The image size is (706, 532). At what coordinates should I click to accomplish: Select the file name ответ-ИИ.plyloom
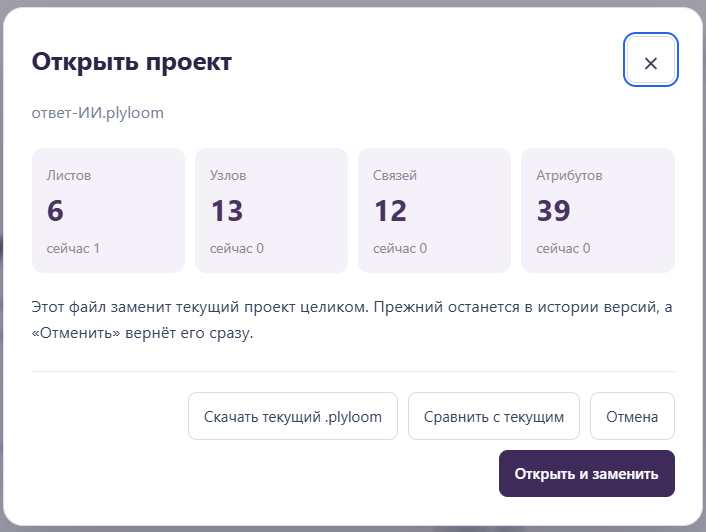(x=98, y=113)
